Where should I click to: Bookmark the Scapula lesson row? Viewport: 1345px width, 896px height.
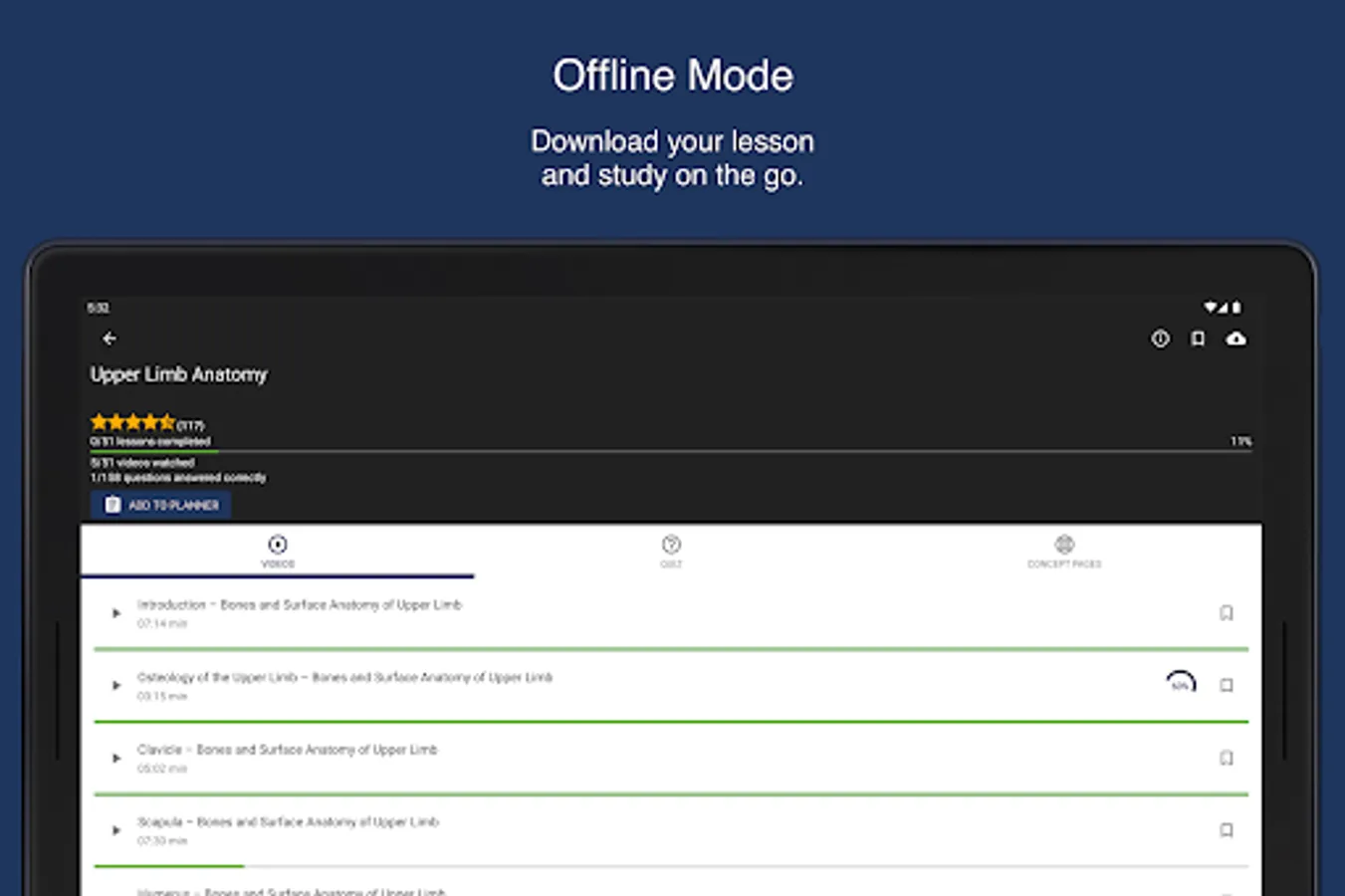[x=1227, y=830]
